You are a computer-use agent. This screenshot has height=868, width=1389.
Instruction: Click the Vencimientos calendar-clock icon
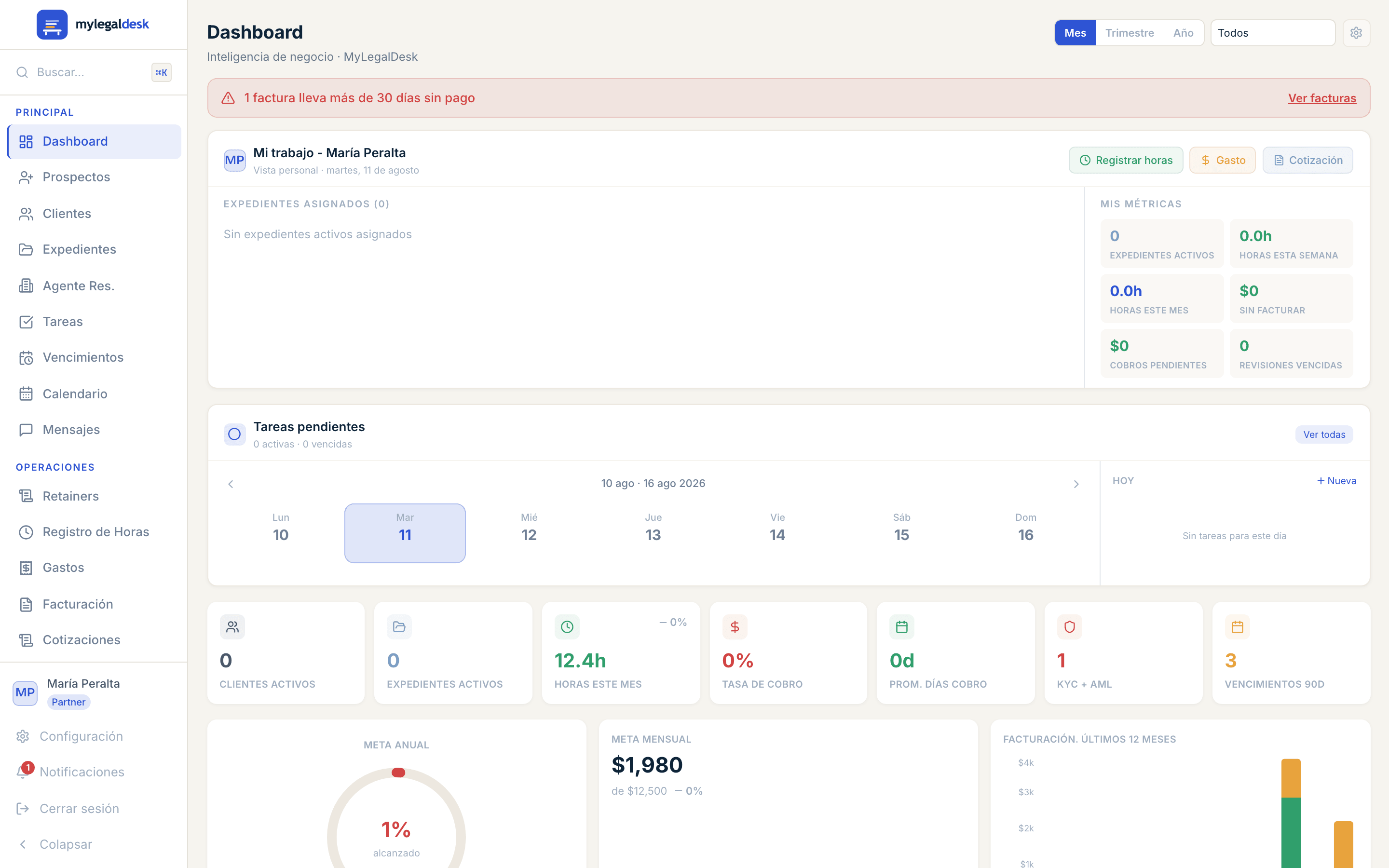click(26, 358)
